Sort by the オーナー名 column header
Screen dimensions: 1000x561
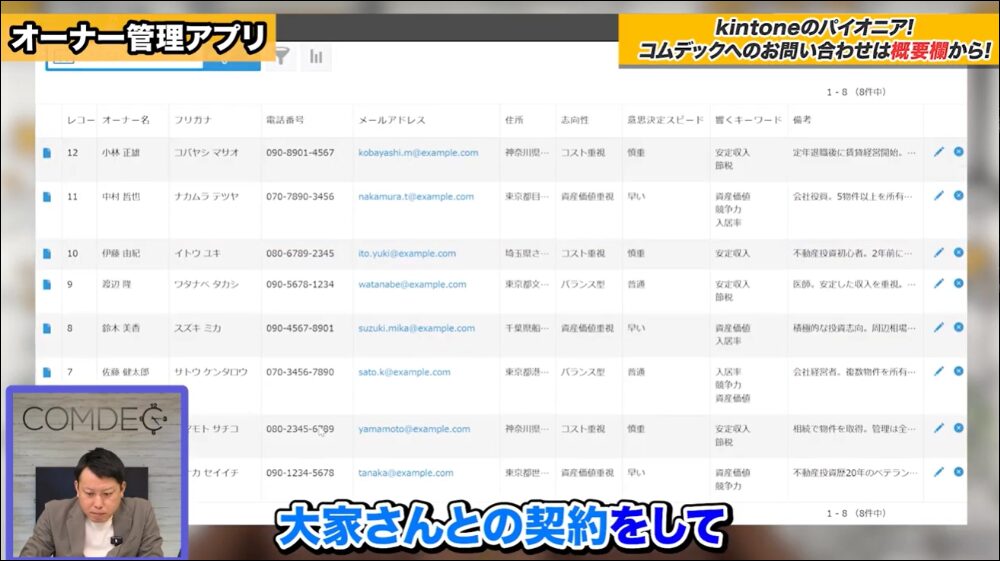[x=126, y=120]
